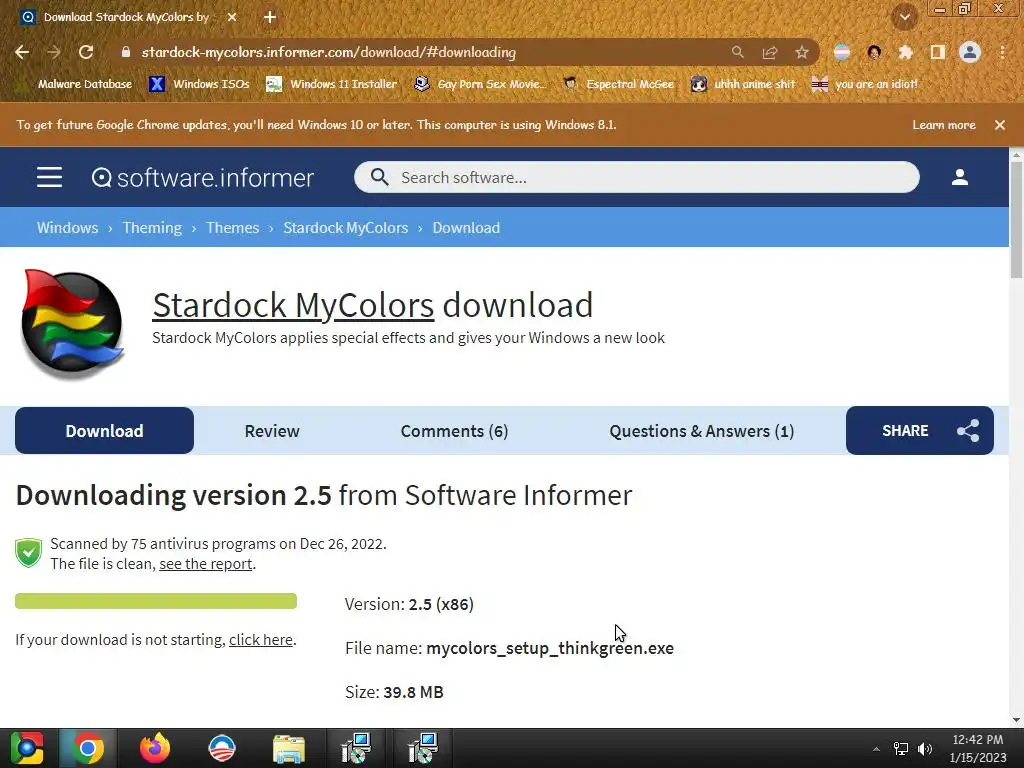Click the green antivirus shield icon
This screenshot has height=768, width=1024.
(29, 553)
